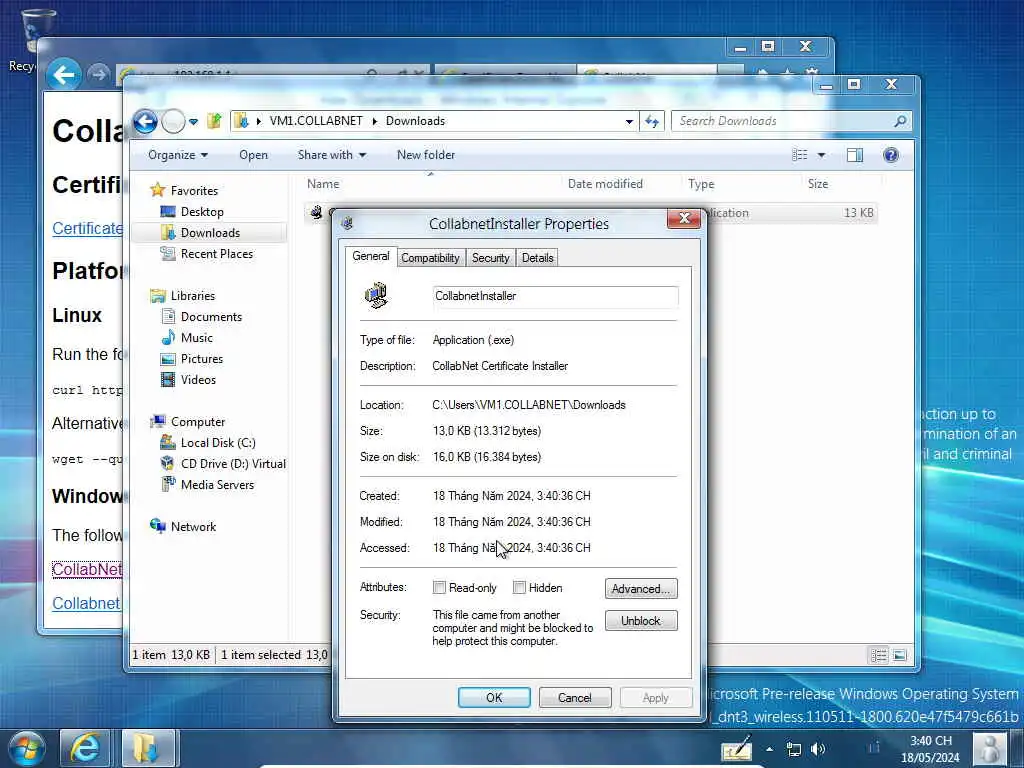Click the search magnifier icon
The width and height of the screenshot is (1024, 768).
click(x=900, y=121)
